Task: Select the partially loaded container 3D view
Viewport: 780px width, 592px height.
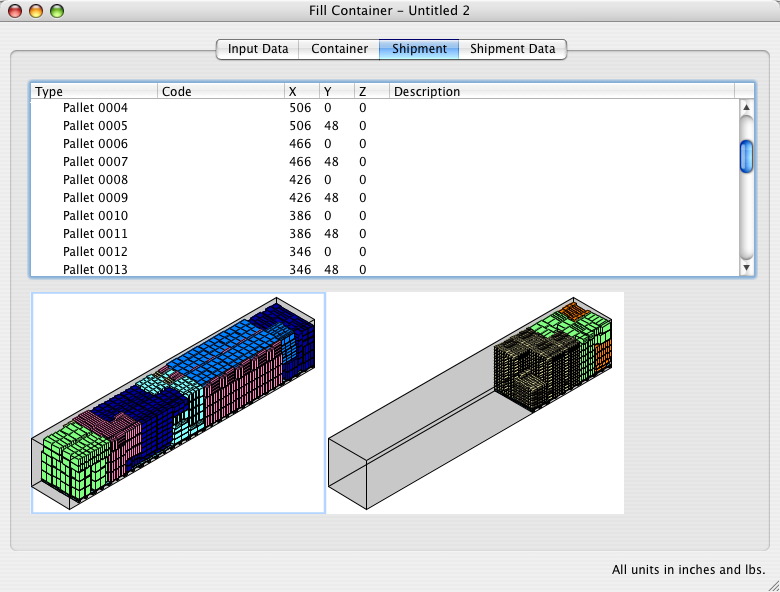Action: (475, 403)
